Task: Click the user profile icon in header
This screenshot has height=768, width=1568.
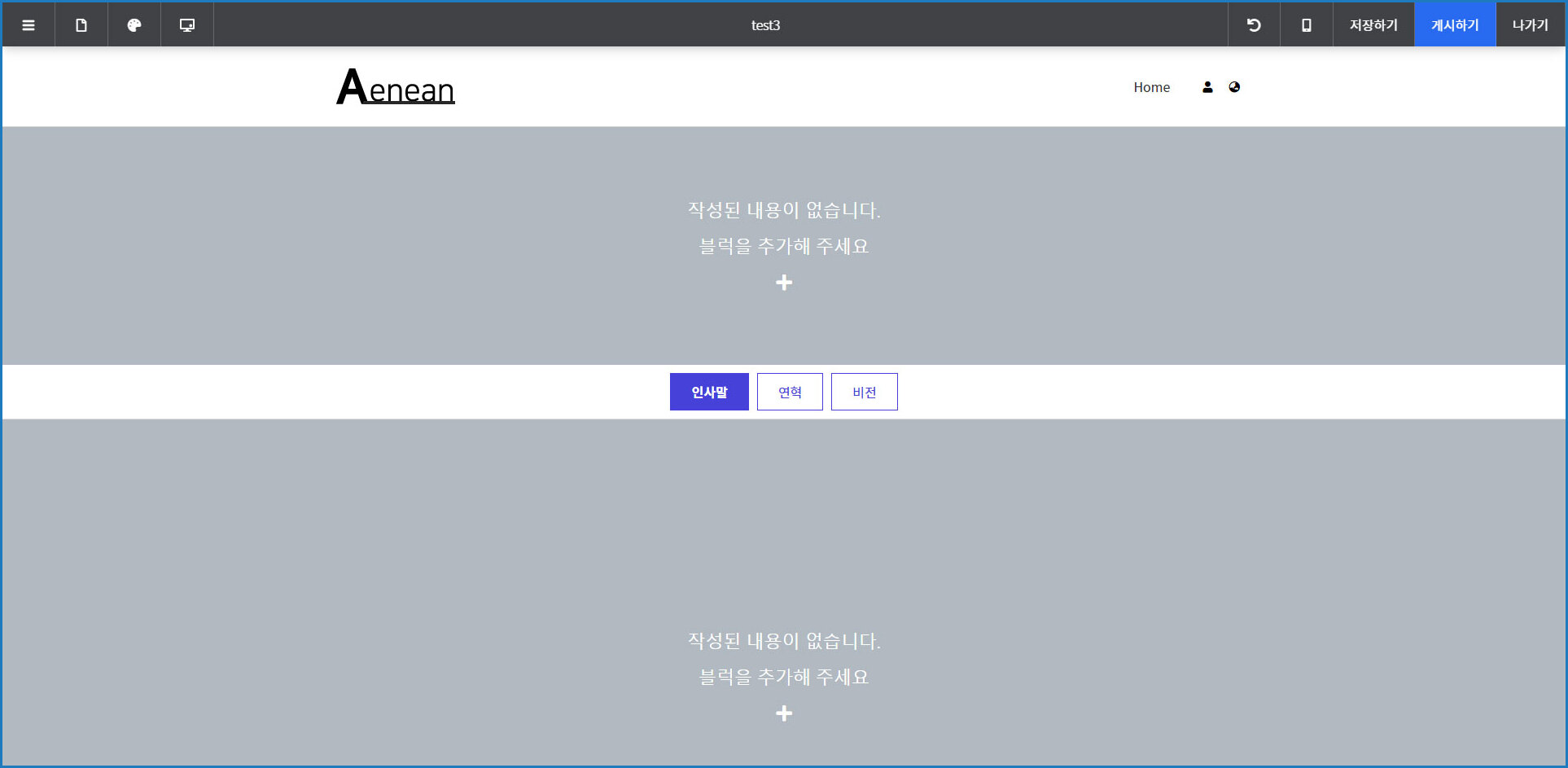Action: pyautogui.click(x=1207, y=87)
